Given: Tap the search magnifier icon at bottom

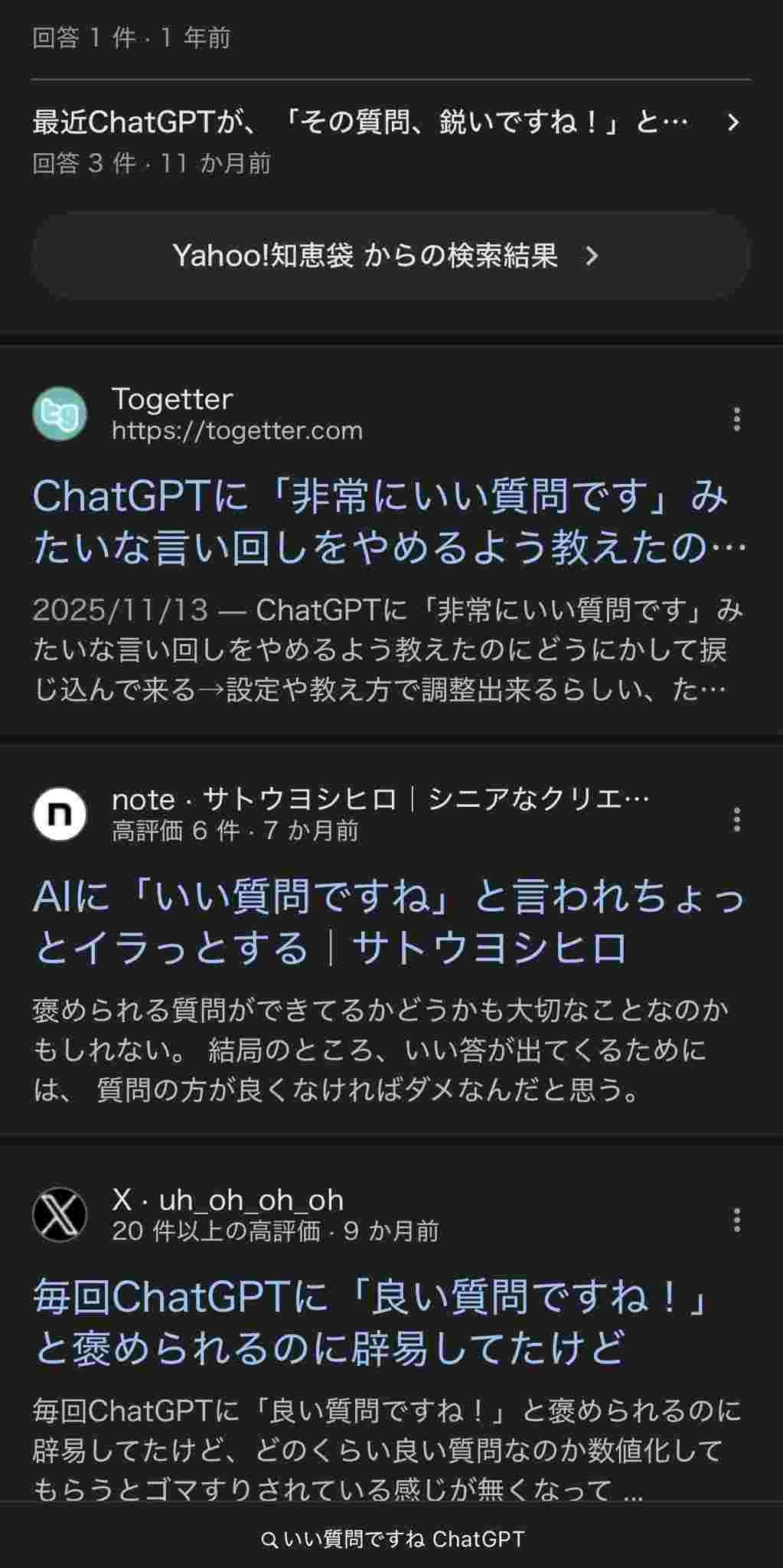Looking at the screenshot, I should pos(269,1540).
